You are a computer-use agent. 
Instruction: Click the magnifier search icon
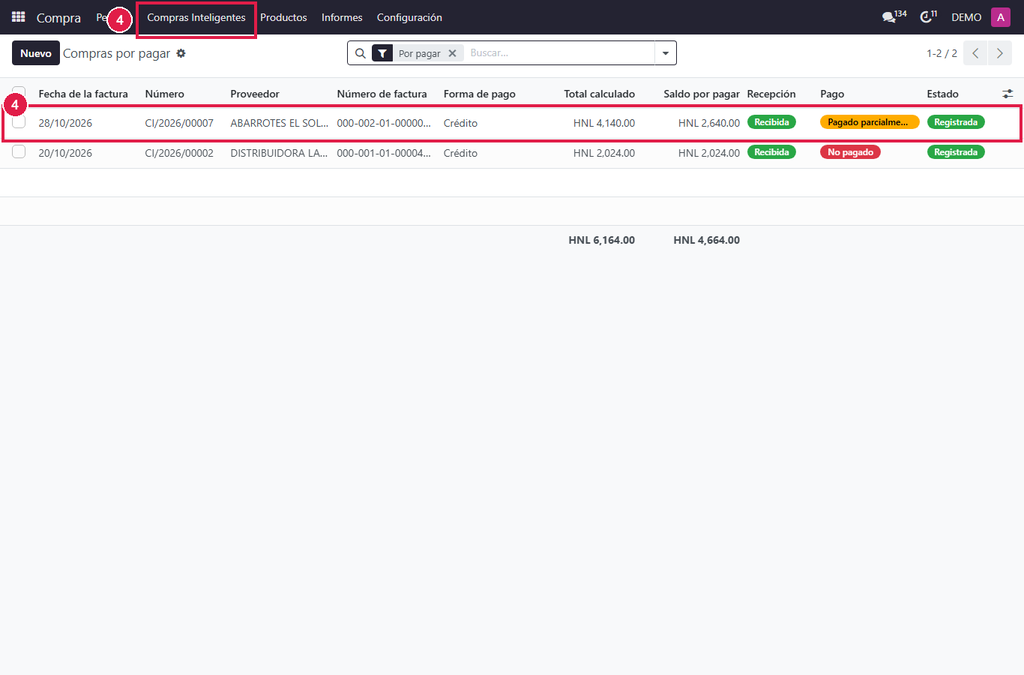click(360, 54)
